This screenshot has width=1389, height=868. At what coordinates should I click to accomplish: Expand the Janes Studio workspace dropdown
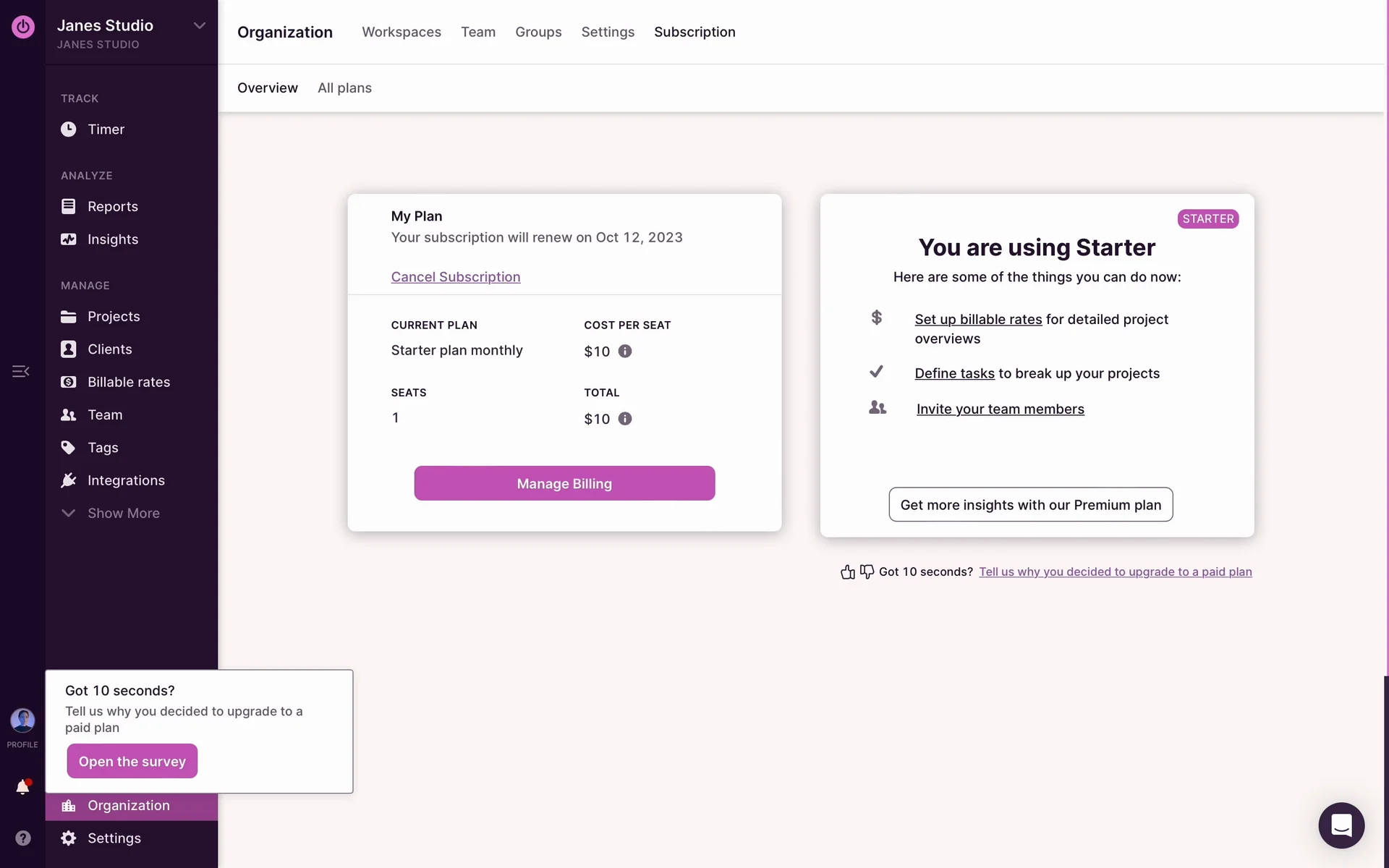(199, 26)
